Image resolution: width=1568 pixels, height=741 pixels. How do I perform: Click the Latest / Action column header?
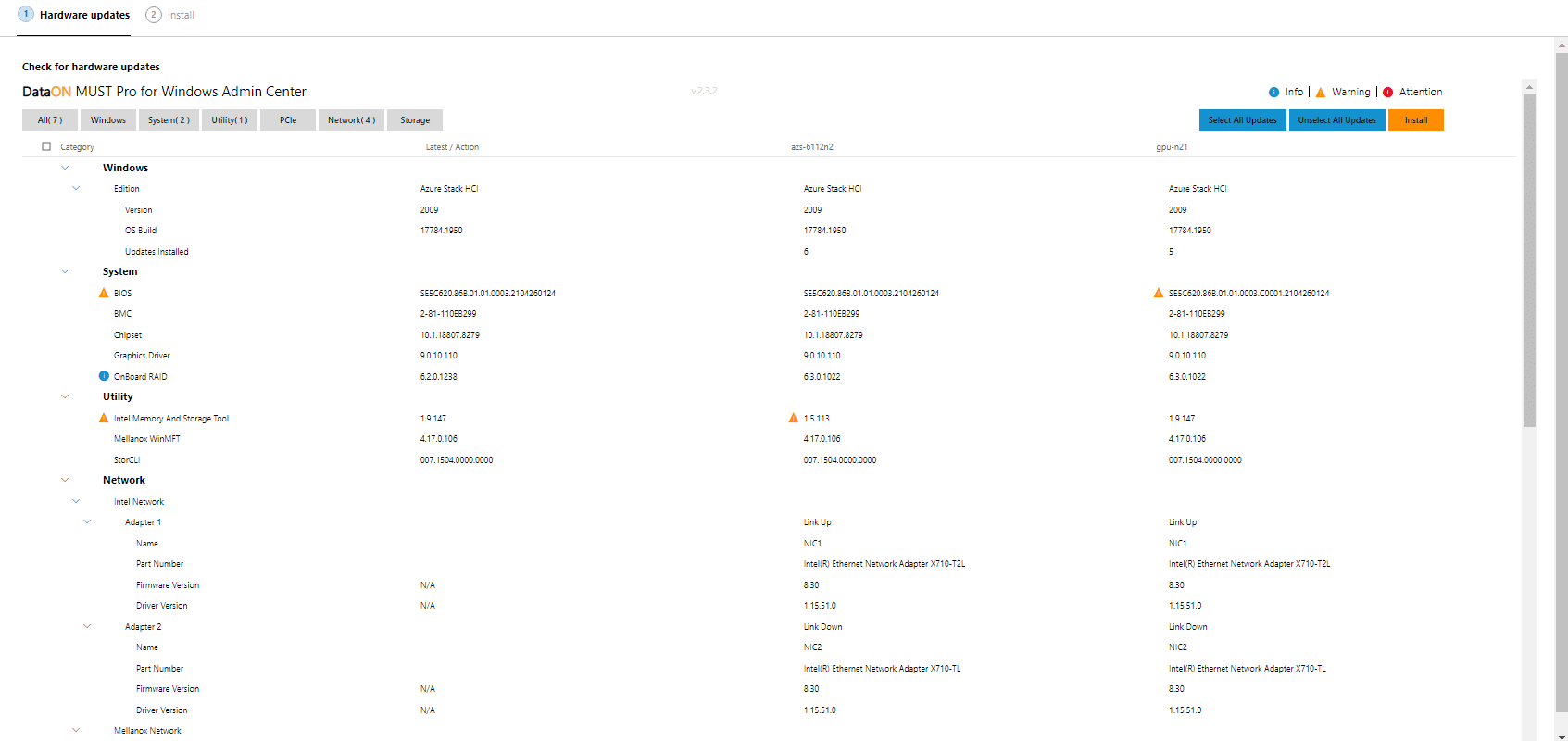pyautogui.click(x=452, y=147)
